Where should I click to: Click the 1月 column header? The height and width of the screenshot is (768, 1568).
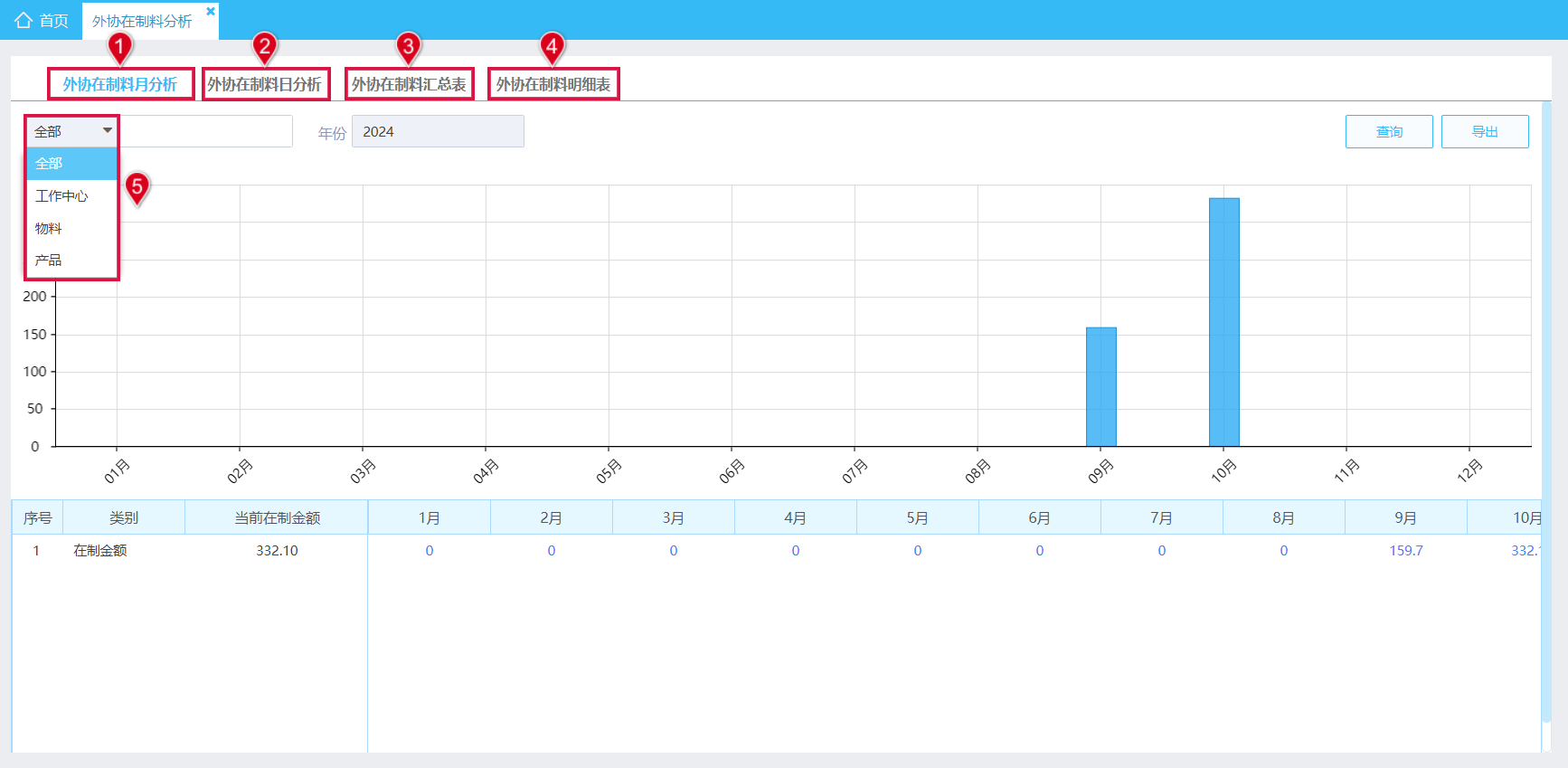click(x=430, y=517)
